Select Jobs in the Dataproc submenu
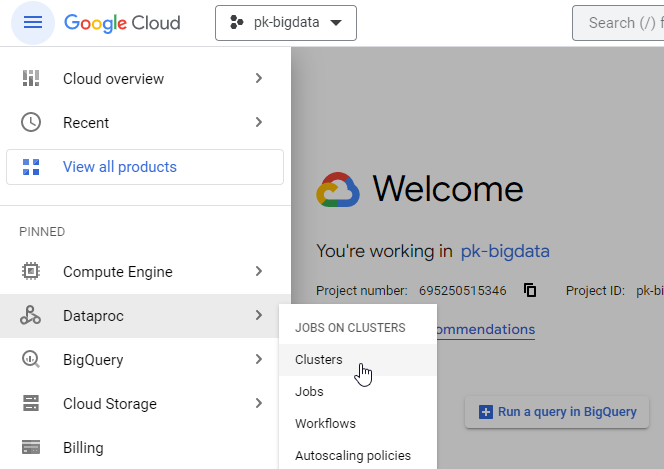The height and width of the screenshot is (469, 664). coord(309,392)
